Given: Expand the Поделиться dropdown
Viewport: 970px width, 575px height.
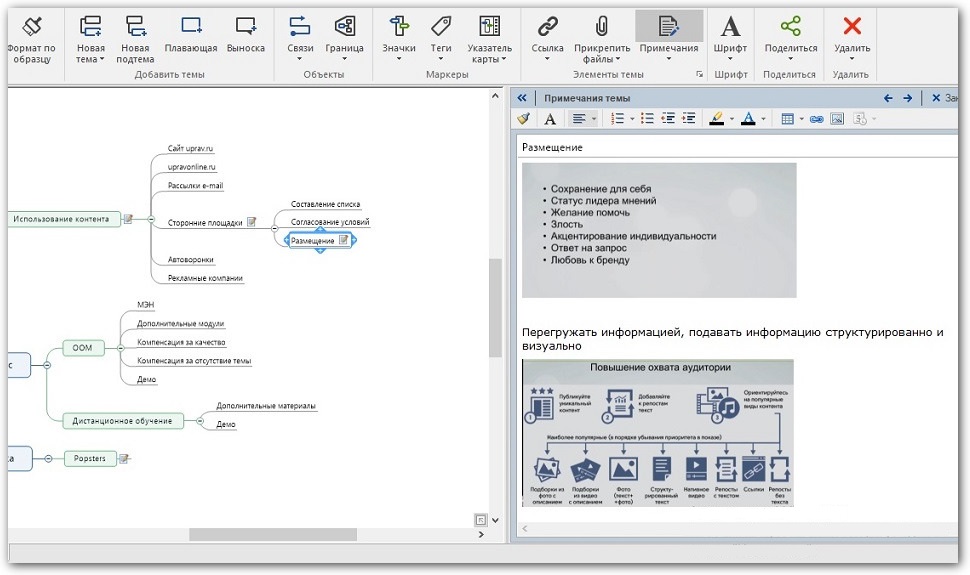Looking at the screenshot, I should [790, 59].
